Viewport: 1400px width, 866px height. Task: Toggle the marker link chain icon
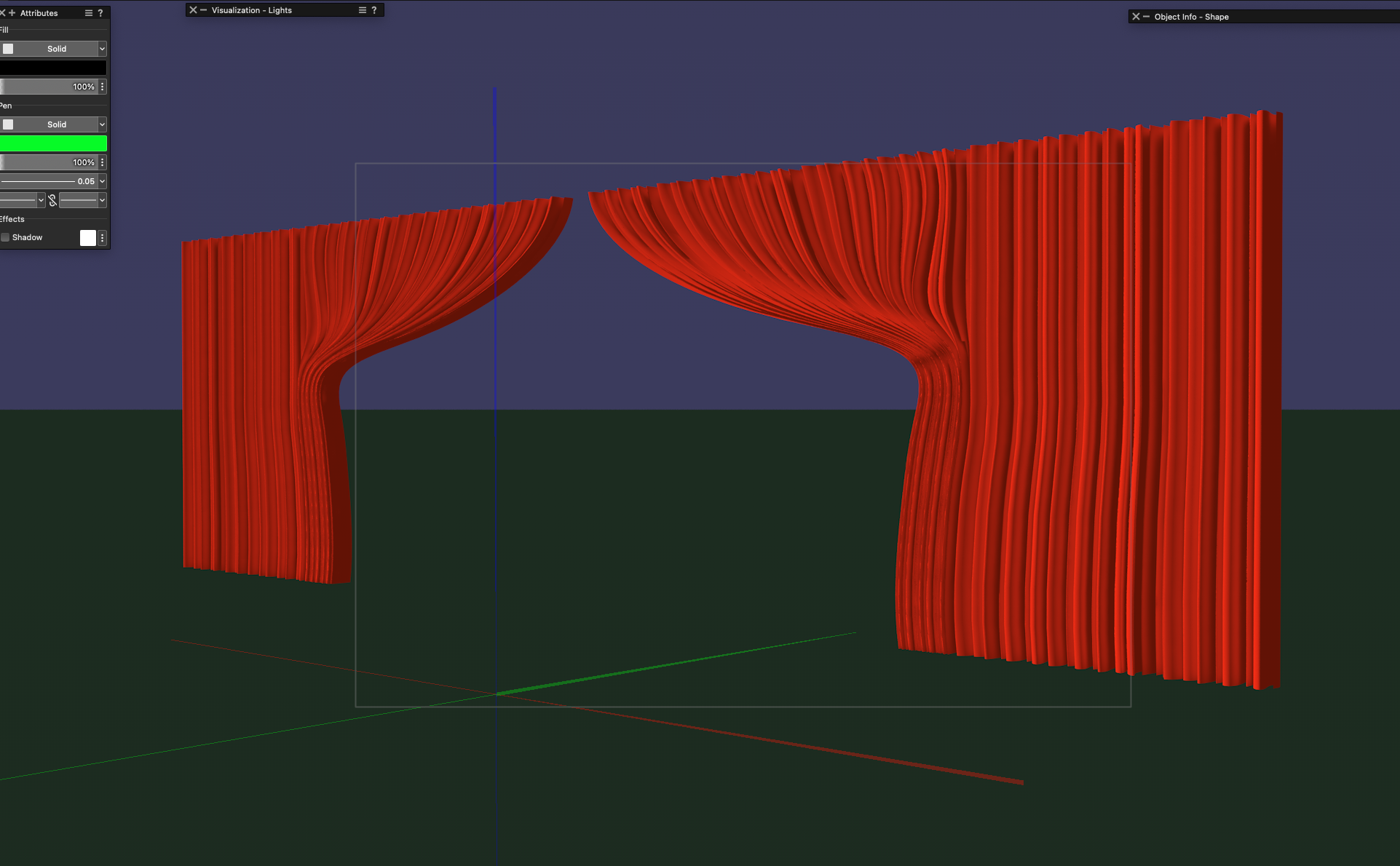click(52, 200)
